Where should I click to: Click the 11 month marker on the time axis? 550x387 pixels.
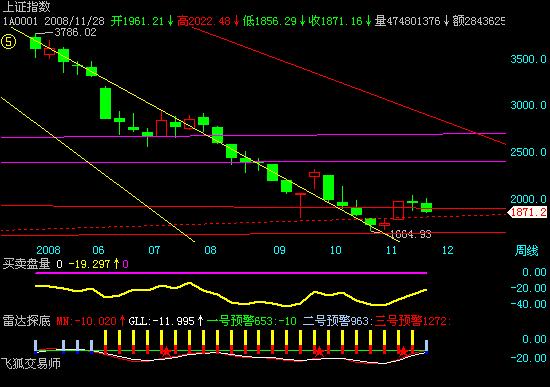click(391, 250)
